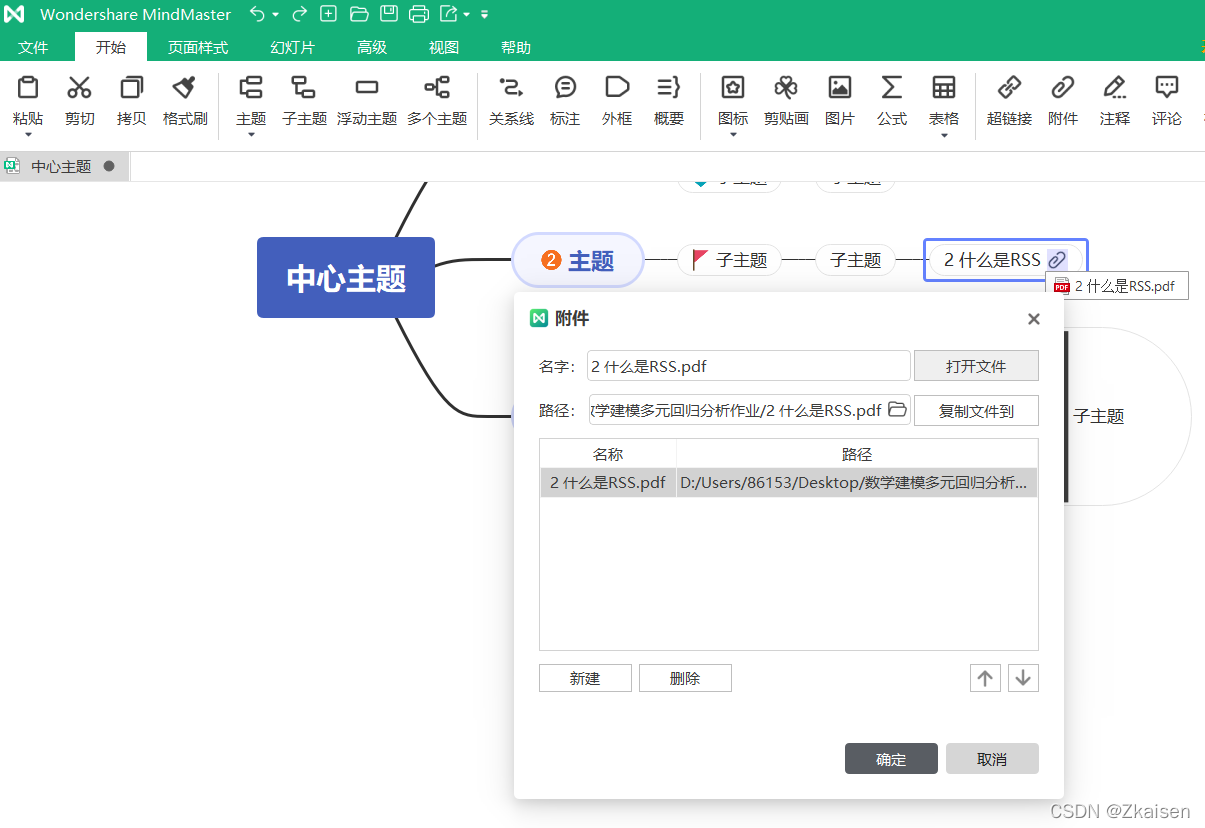The image size is (1205, 828).
Task: Add Multiple Topics (多个主题)
Action: pyautogui.click(x=437, y=101)
